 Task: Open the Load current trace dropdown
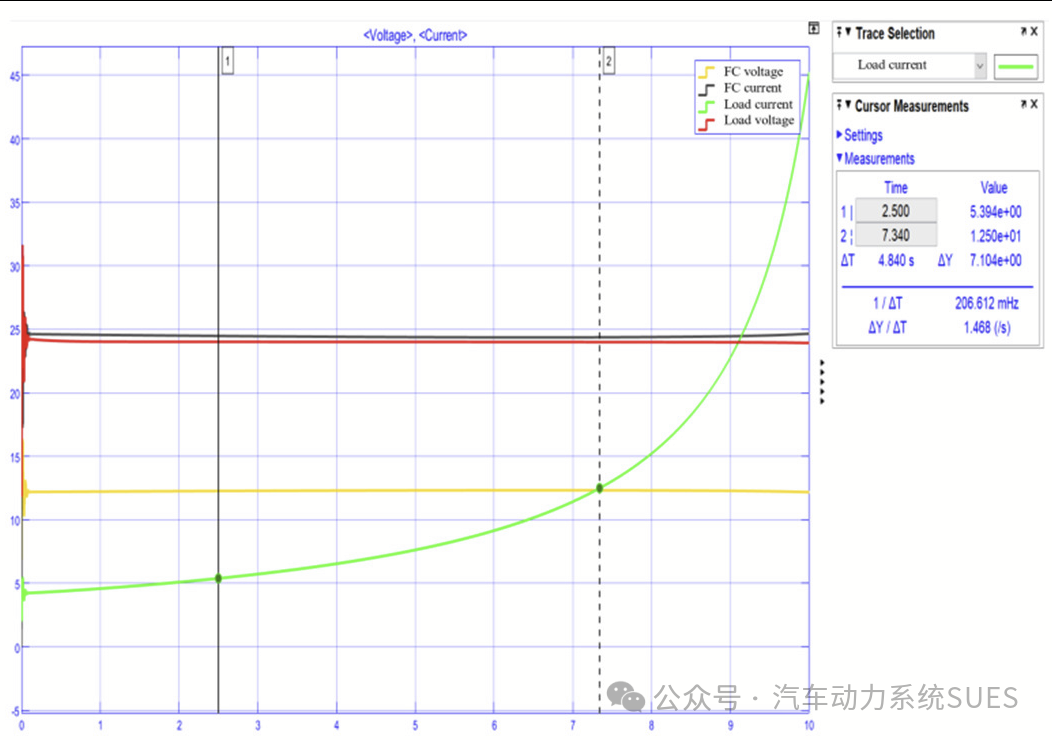[x=980, y=66]
